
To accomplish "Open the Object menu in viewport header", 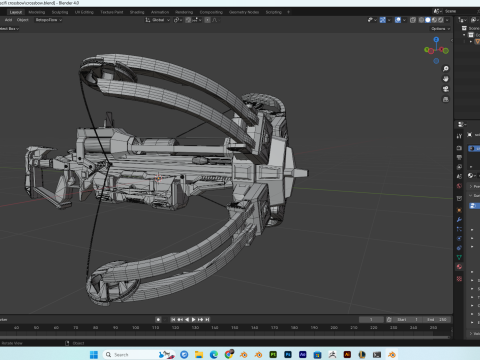I will (23, 20).
